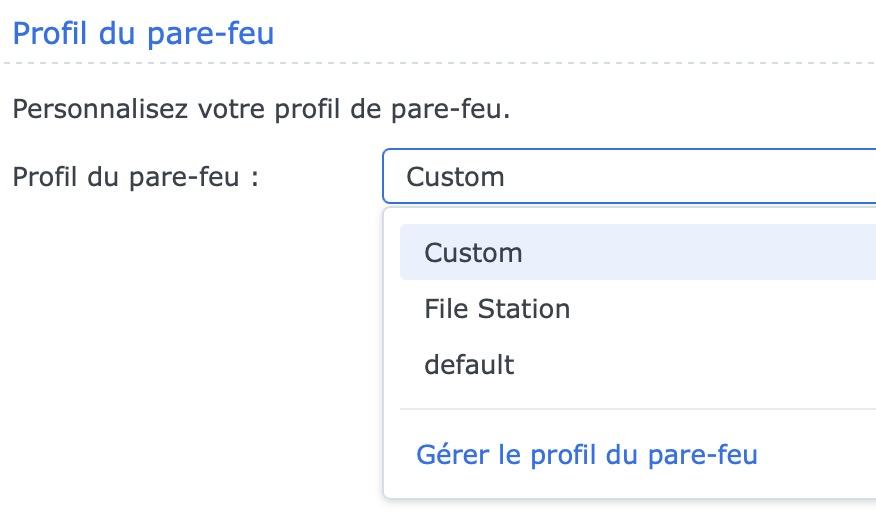The image size is (876, 518).
Task: Click blank space left of the dropdown list
Action: [x=190, y=350]
